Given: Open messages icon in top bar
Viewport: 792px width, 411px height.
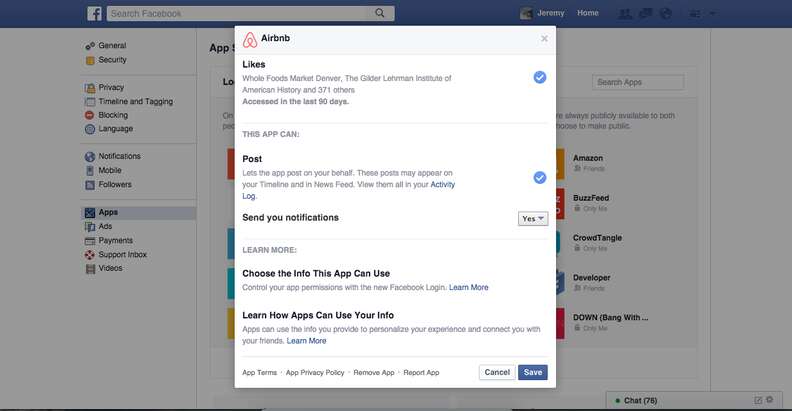Looking at the screenshot, I should coord(646,14).
